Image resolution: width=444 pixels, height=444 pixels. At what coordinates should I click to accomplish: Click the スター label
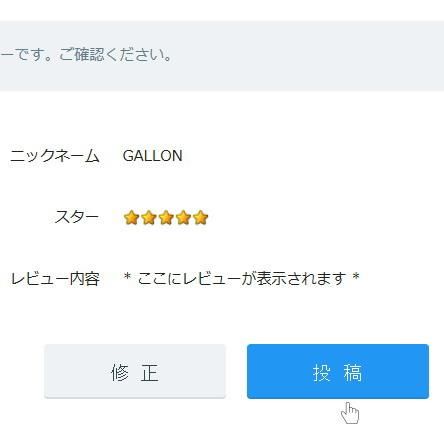pos(77,217)
